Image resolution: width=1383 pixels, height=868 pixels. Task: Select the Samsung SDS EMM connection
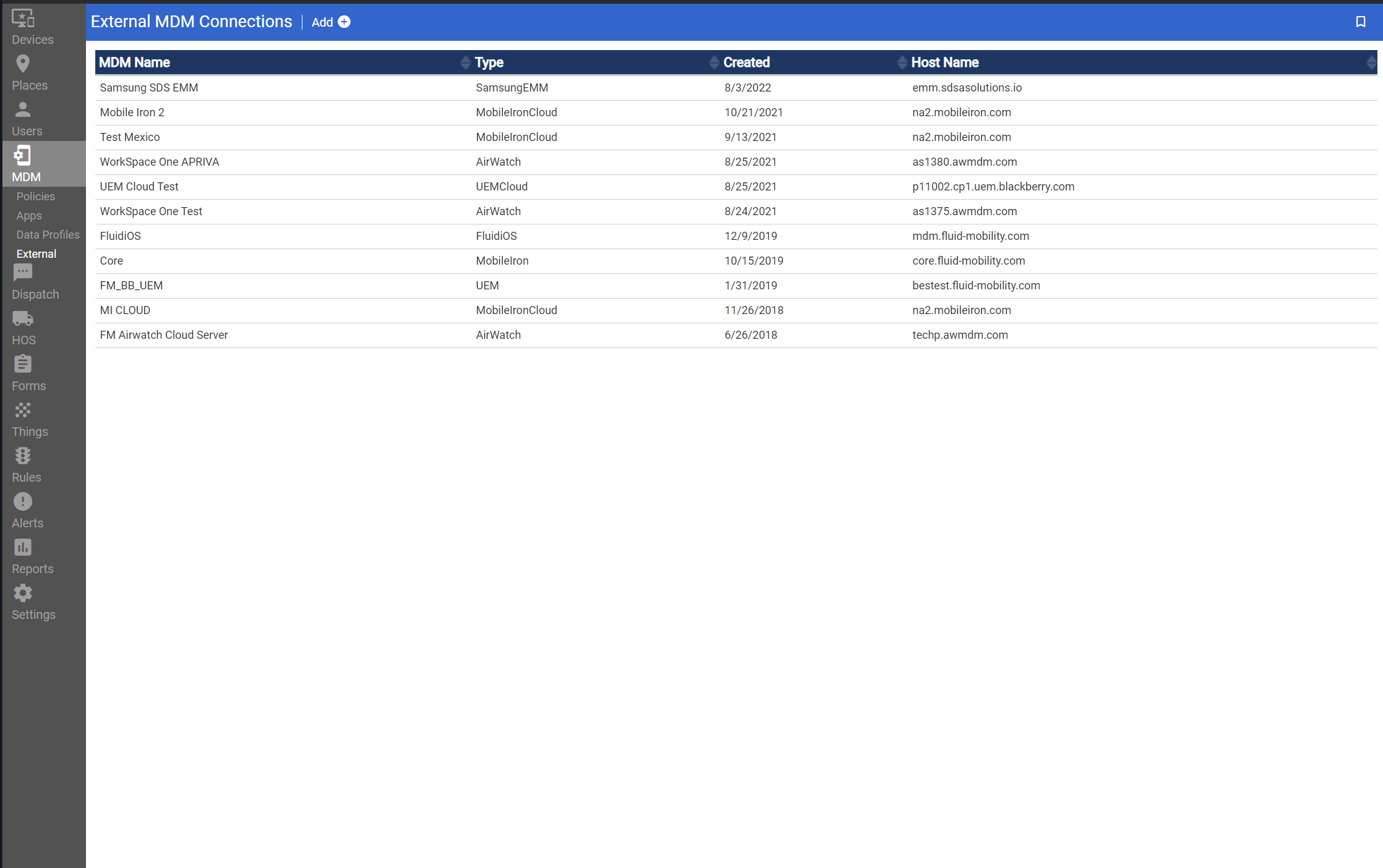tap(148, 88)
